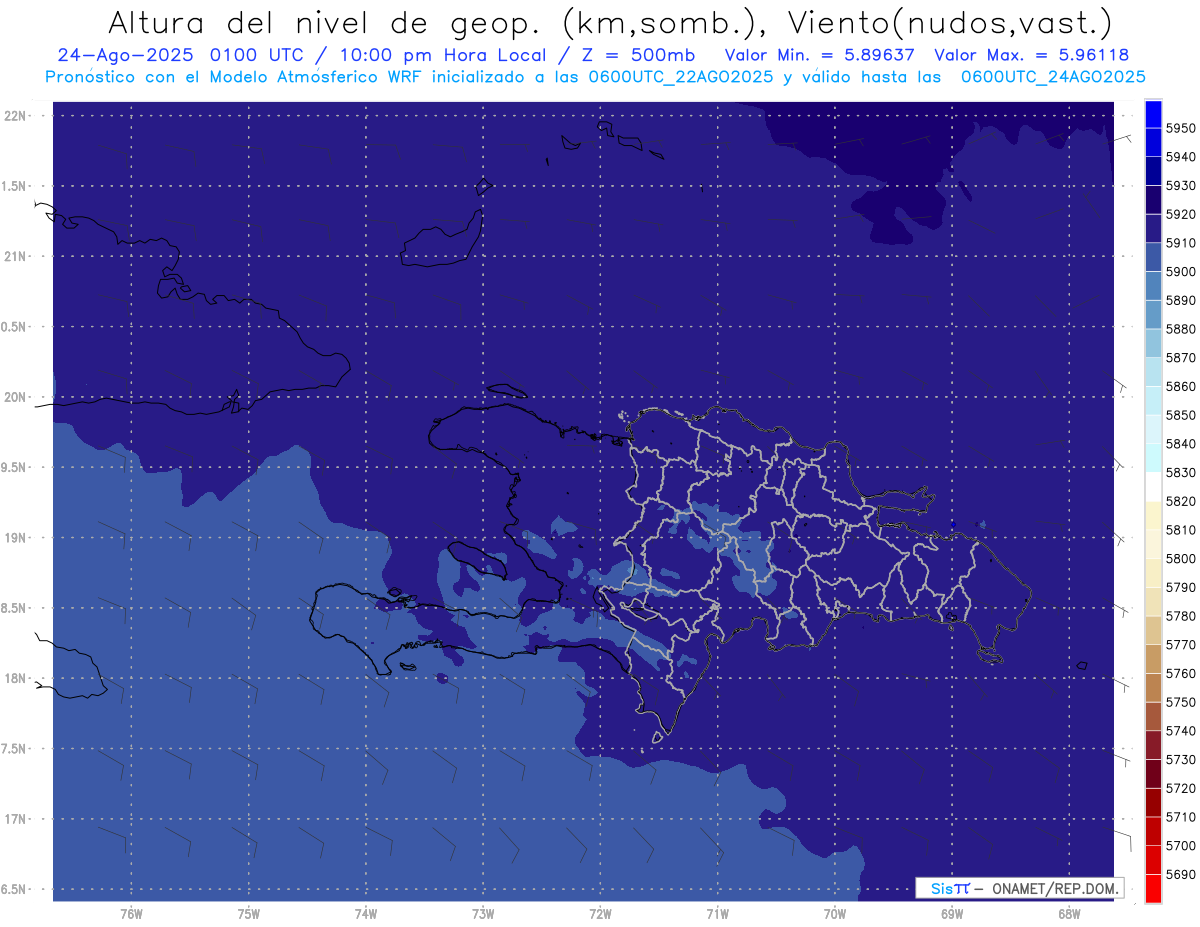This screenshot has width=1200, height=927.
Task: Click the 5780 legend label
Action: (x=1180, y=616)
